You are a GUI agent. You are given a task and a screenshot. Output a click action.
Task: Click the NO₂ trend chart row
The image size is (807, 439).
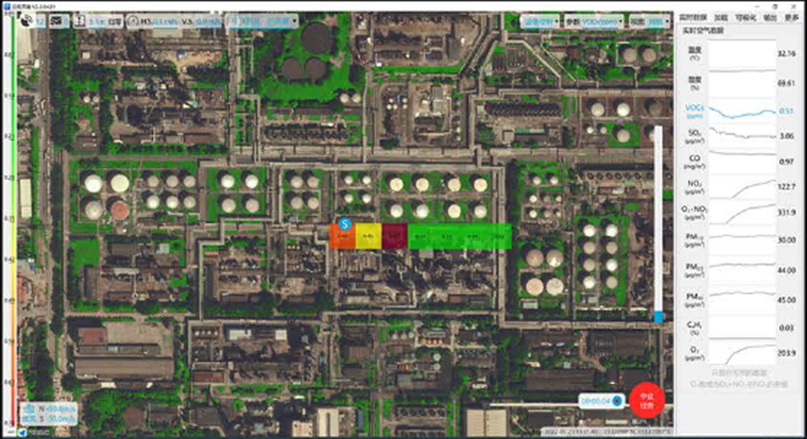738,187
